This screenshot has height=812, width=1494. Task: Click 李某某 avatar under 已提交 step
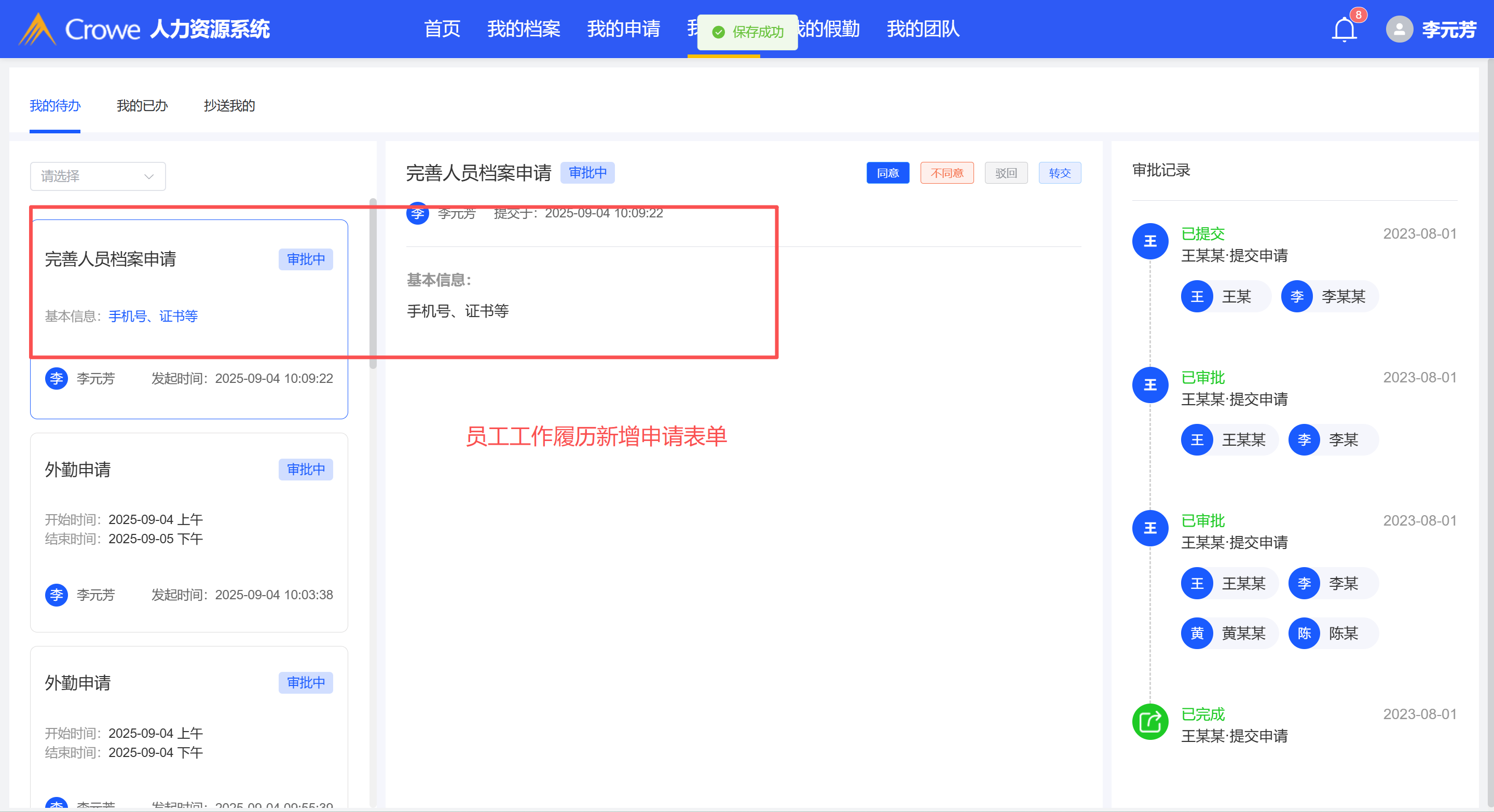click(1297, 297)
